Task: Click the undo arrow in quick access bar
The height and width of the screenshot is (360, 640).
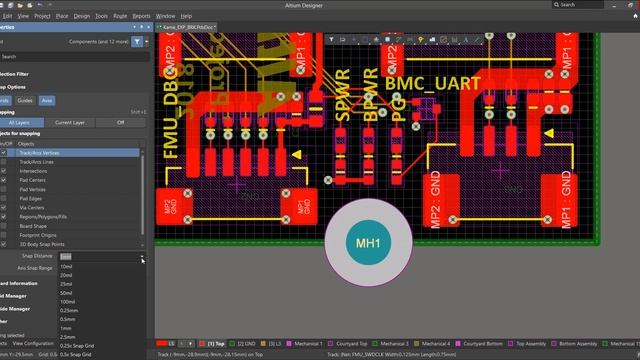Action: 40,5
